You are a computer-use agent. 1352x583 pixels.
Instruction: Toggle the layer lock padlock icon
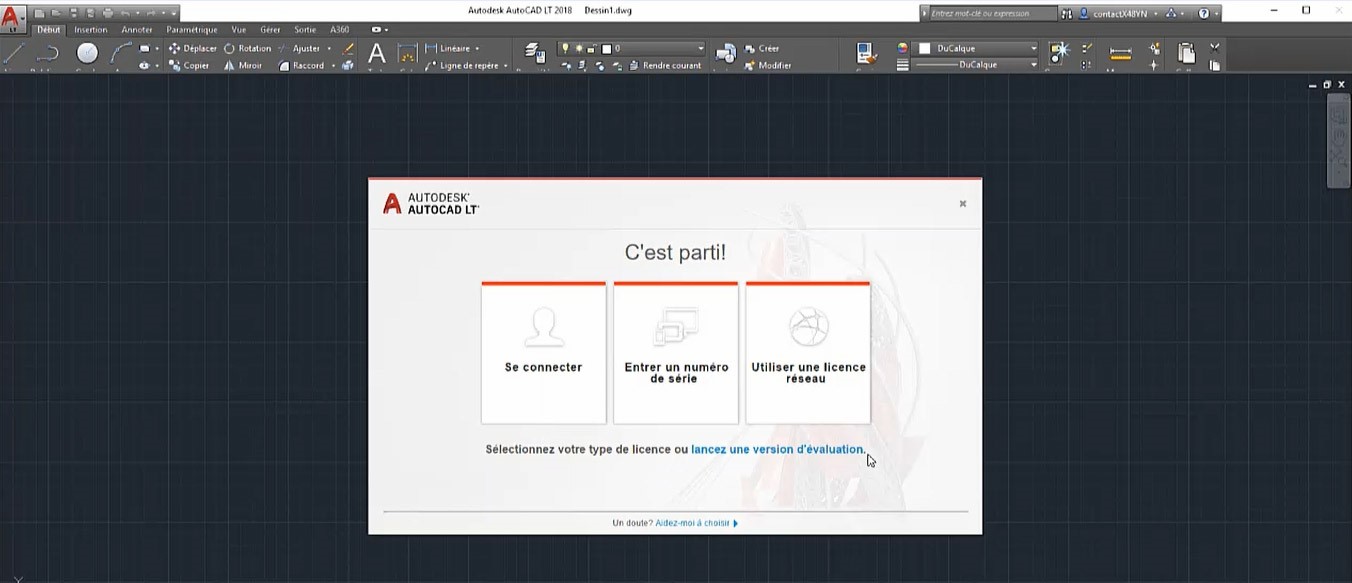[591, 48]
